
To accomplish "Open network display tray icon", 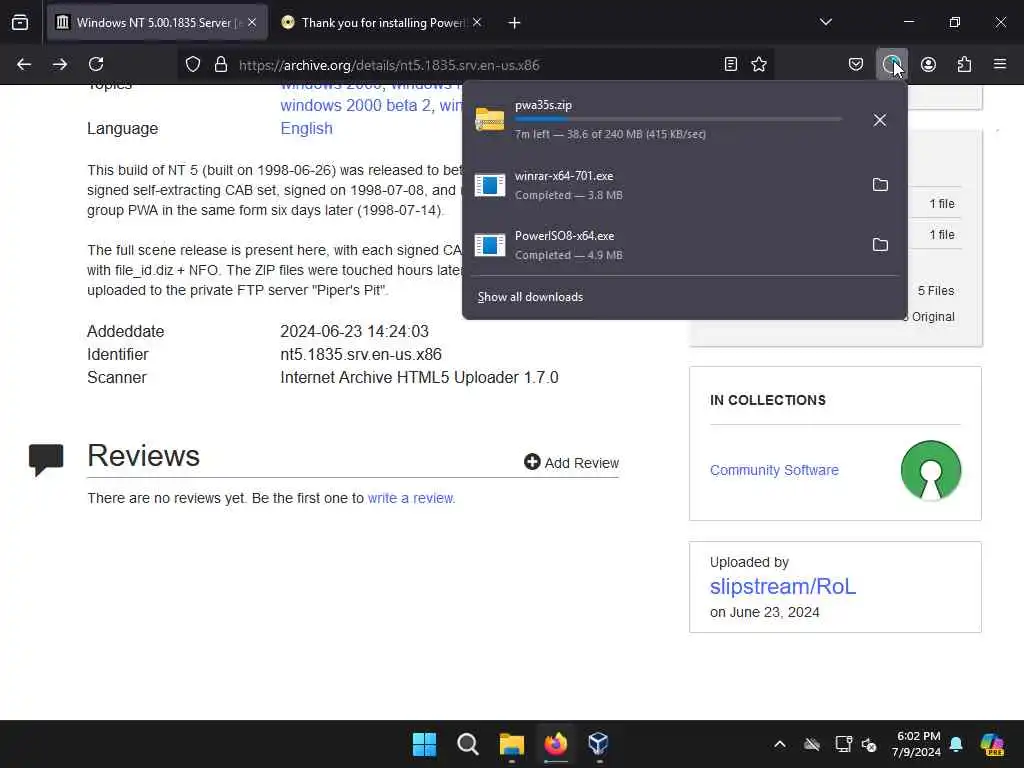I will (844, 744).
